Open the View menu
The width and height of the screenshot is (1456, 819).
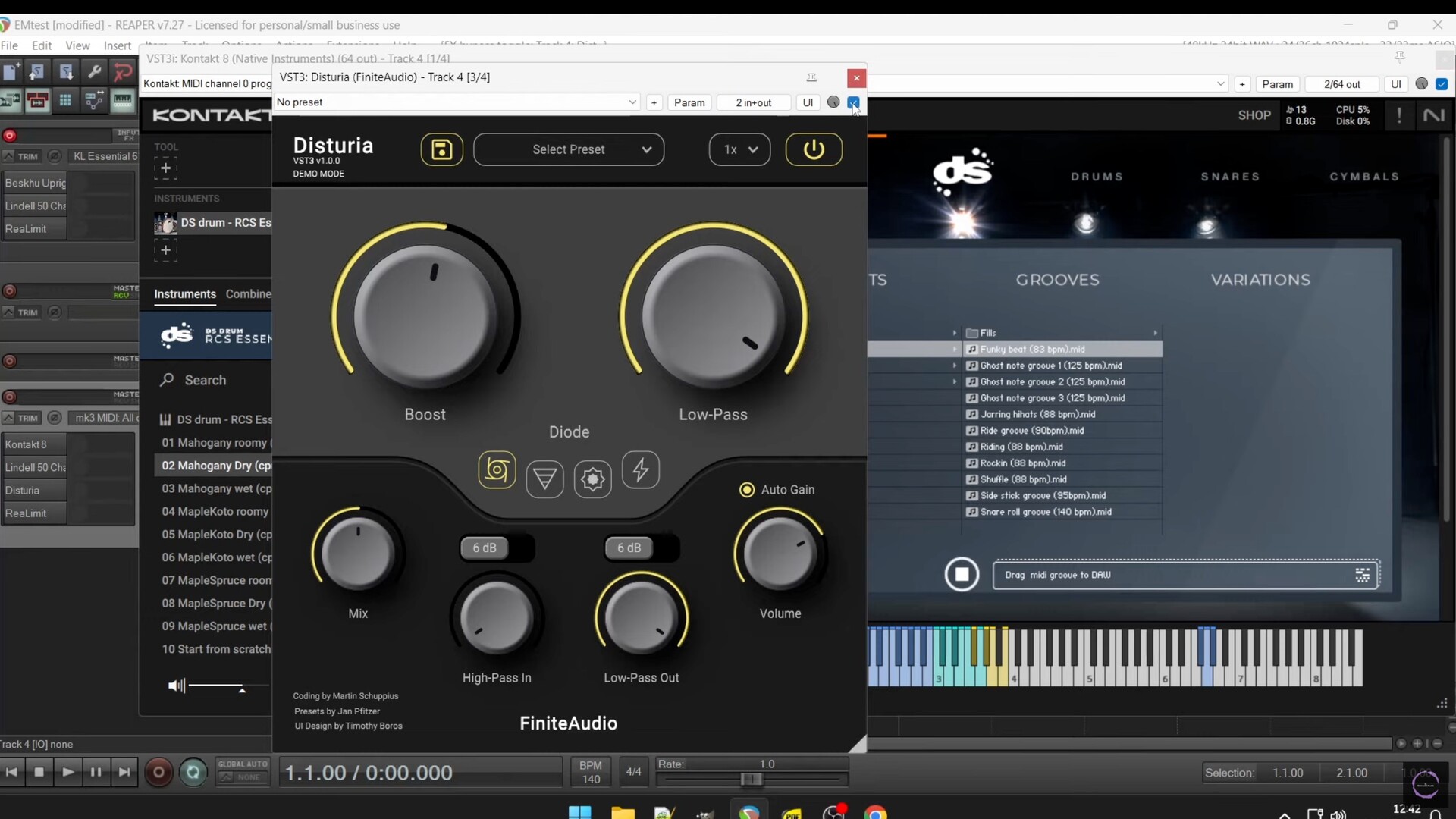(77, 45)
